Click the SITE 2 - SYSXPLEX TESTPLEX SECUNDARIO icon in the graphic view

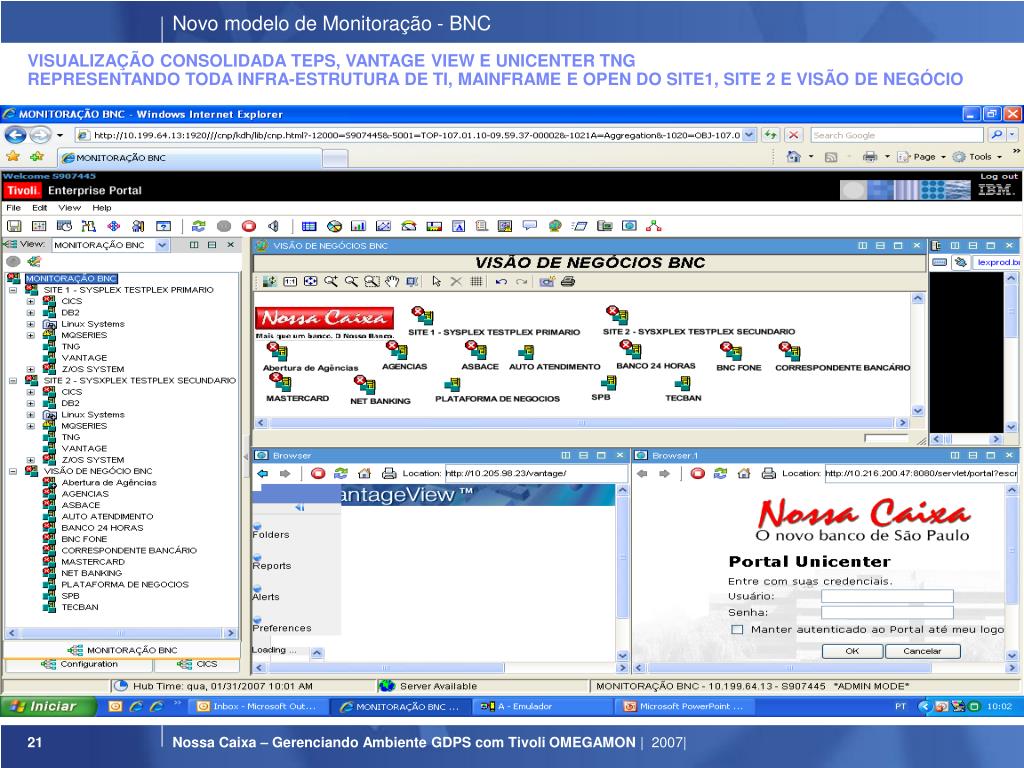pyautogui.click(x=616, y=314)
